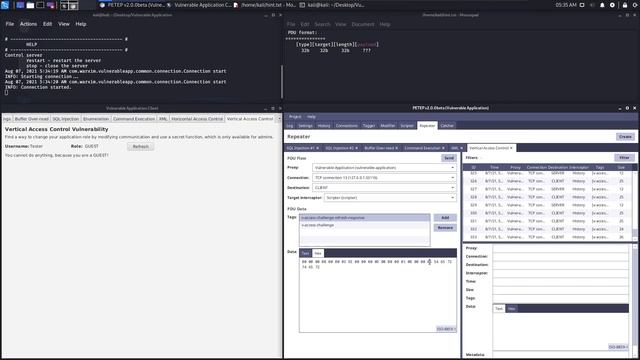
Task: Open the Destination dropdown showing CLIENT
Action: pyautogui.click(x=384, y=188)
